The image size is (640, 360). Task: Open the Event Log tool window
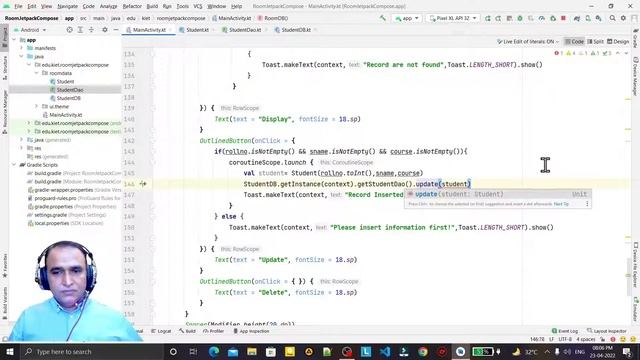pyautogui.click(x=564, y=331)
